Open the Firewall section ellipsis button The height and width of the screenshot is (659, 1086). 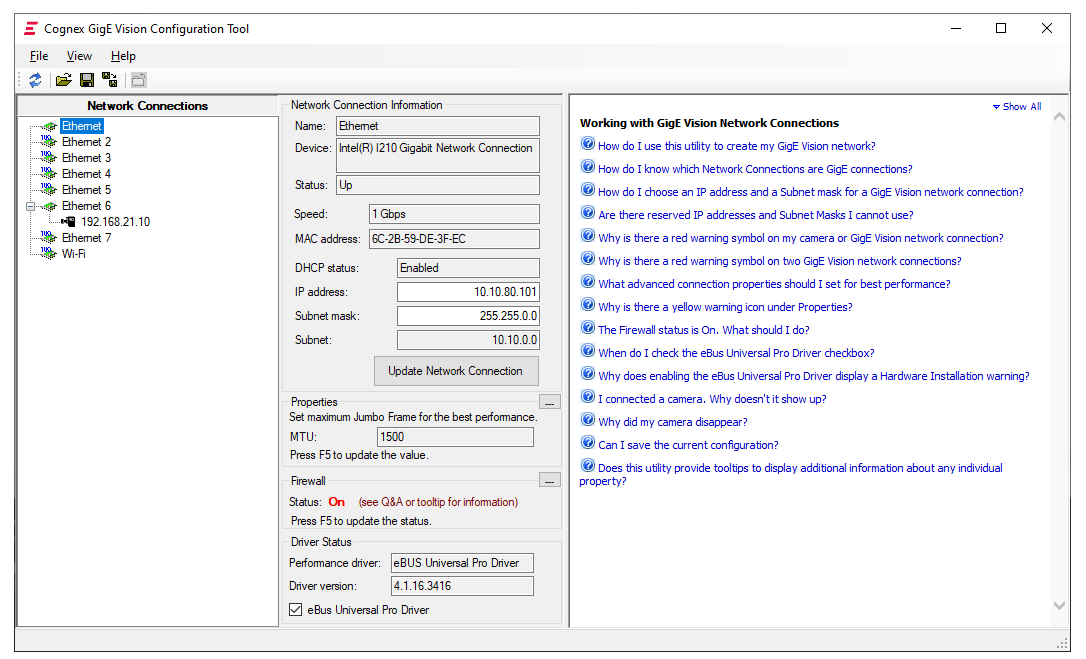click(550, 481)
